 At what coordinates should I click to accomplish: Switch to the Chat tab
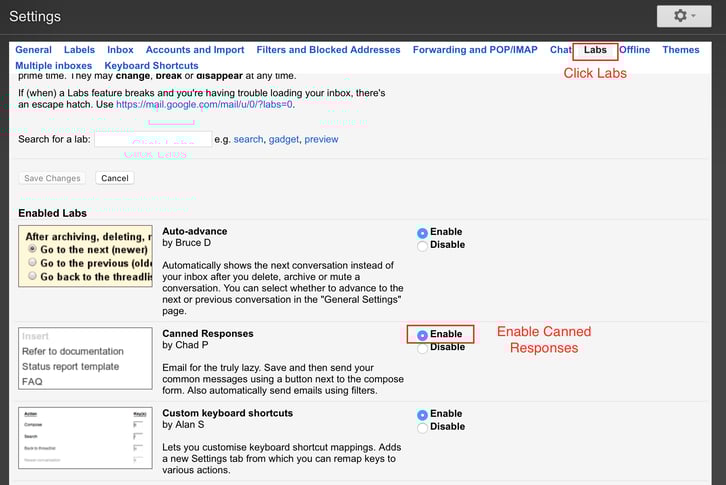click(561, 50)
